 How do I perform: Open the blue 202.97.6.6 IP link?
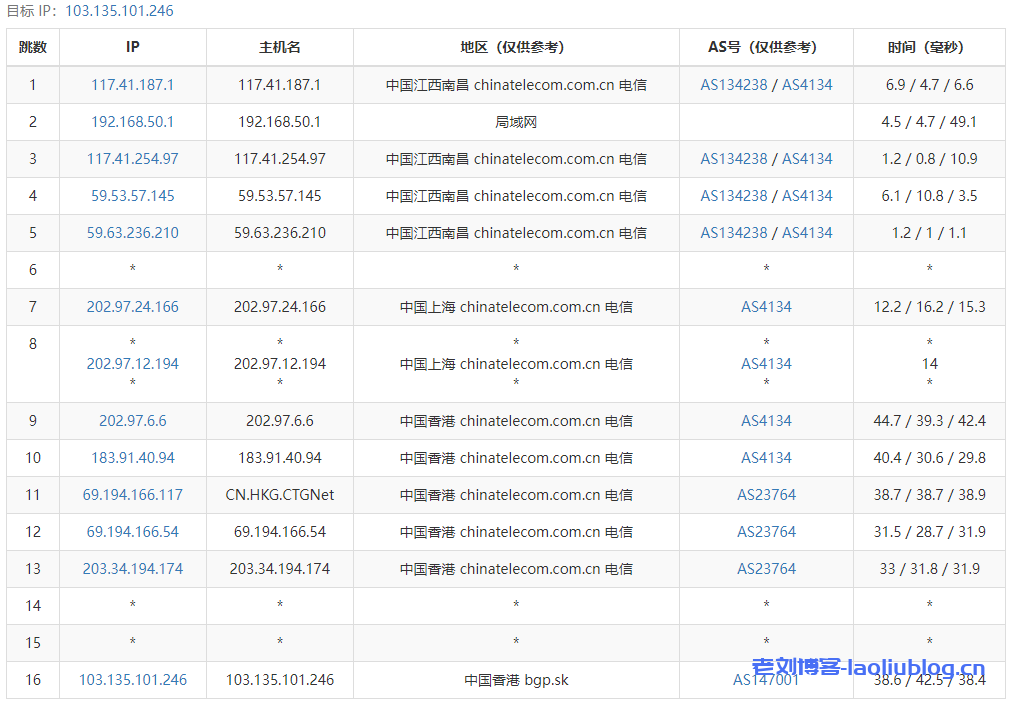[x=132, y=421]
